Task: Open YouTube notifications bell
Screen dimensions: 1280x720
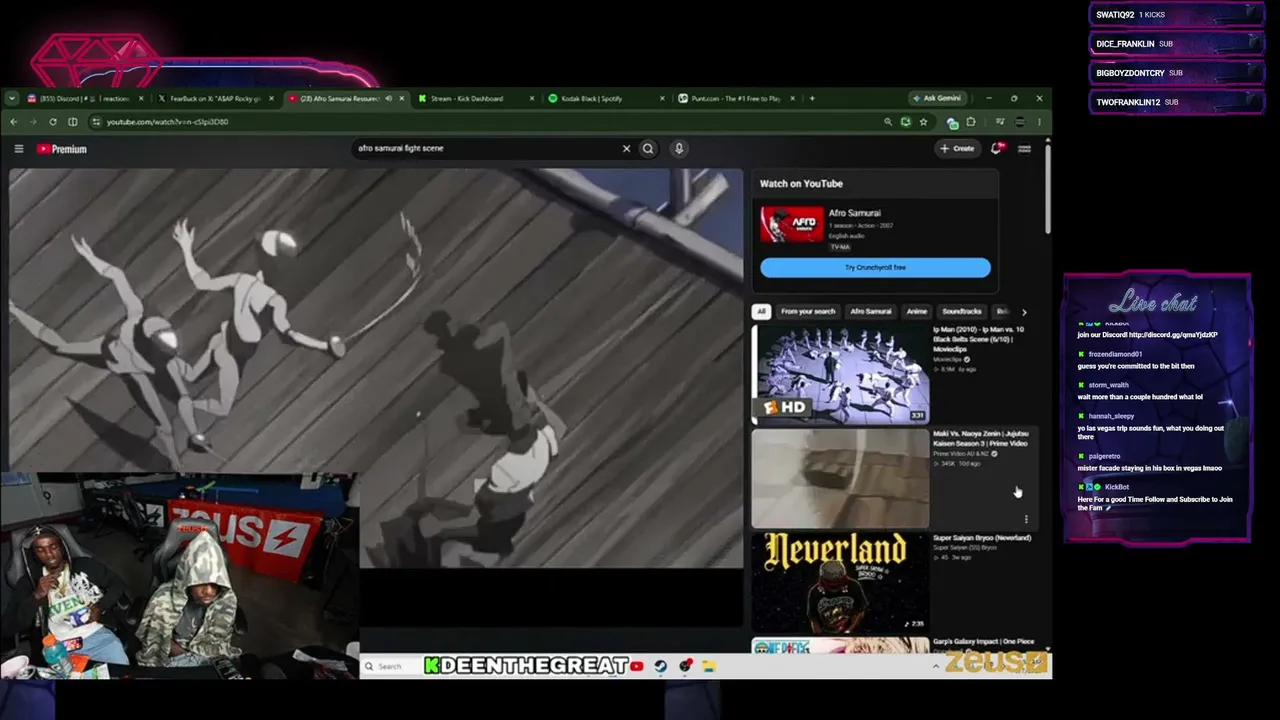Action: point(997,148)
